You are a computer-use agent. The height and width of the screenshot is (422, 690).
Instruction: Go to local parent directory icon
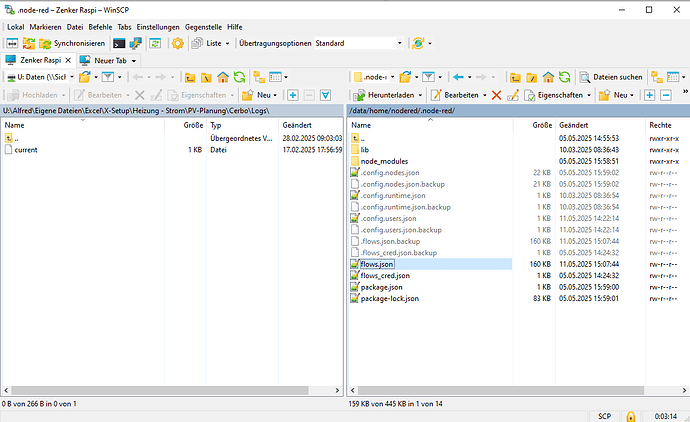190,77
